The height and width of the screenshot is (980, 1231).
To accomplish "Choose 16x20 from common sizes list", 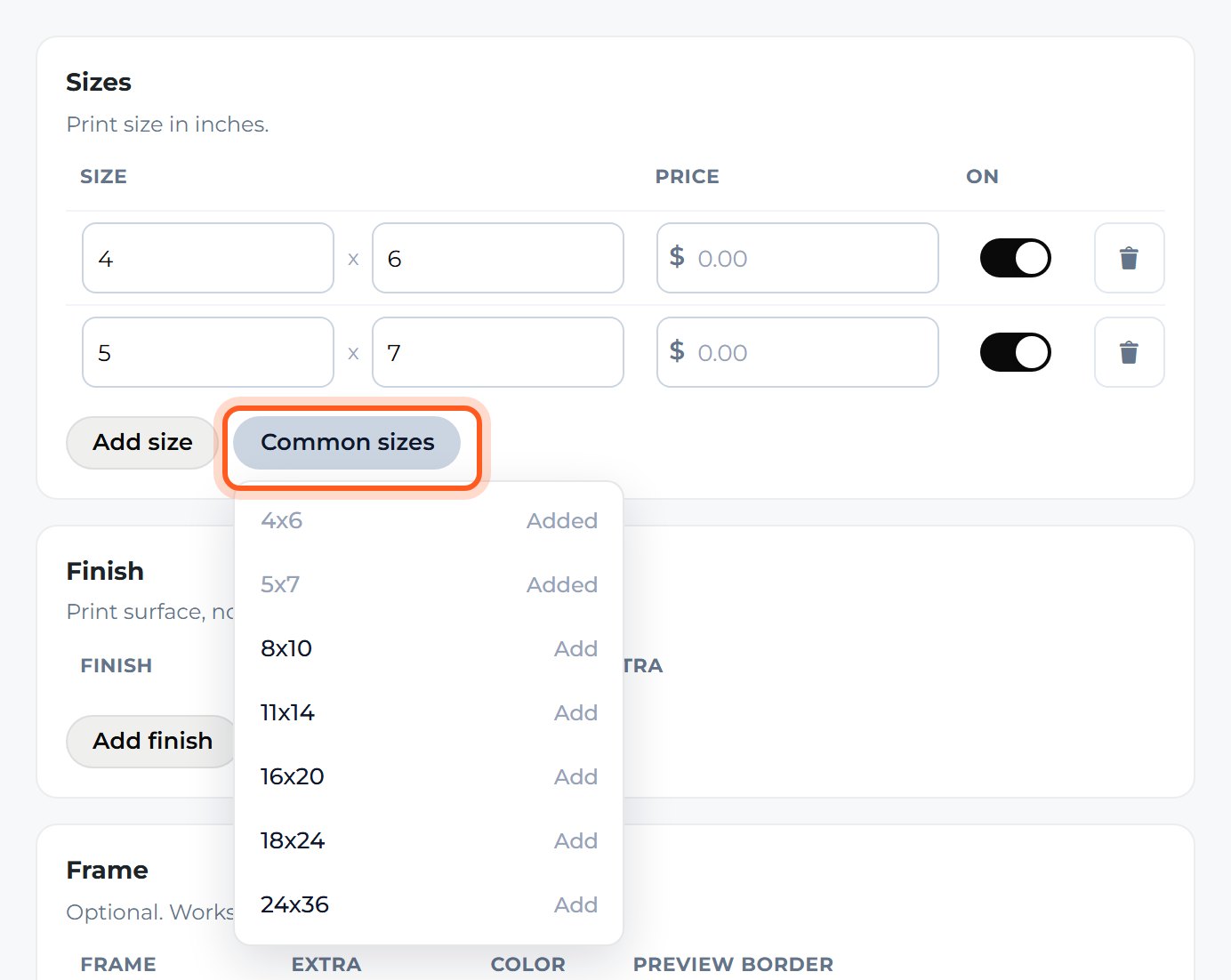I will point(429,776).
